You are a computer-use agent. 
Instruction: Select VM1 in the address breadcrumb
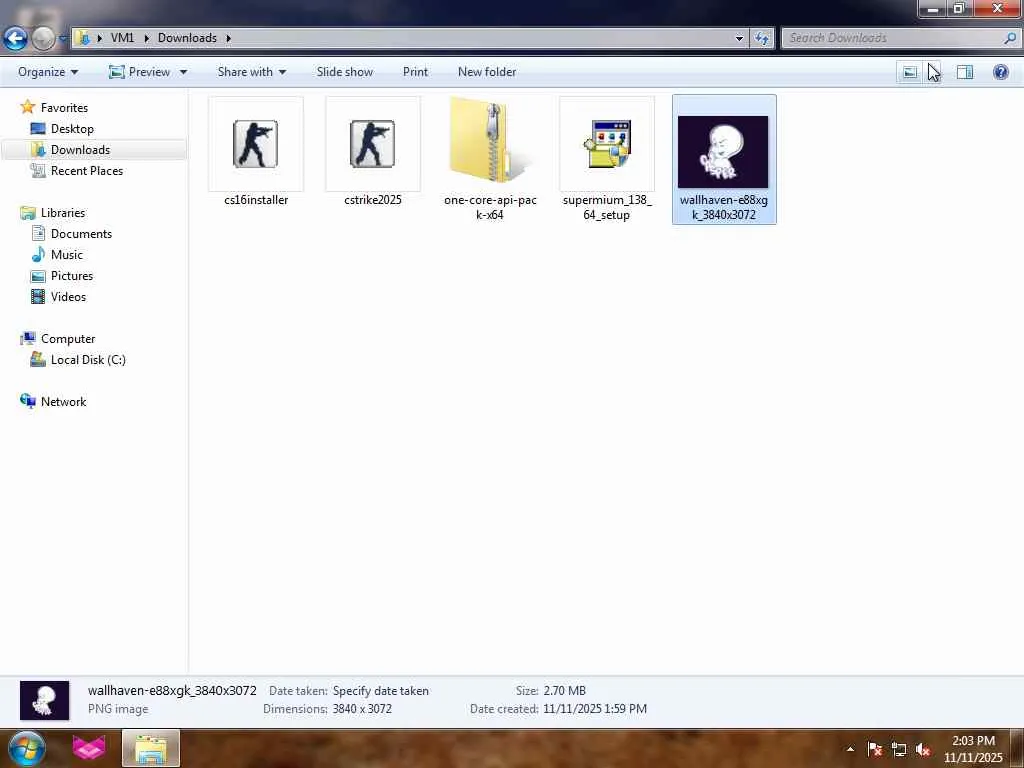tap(122, 38)
